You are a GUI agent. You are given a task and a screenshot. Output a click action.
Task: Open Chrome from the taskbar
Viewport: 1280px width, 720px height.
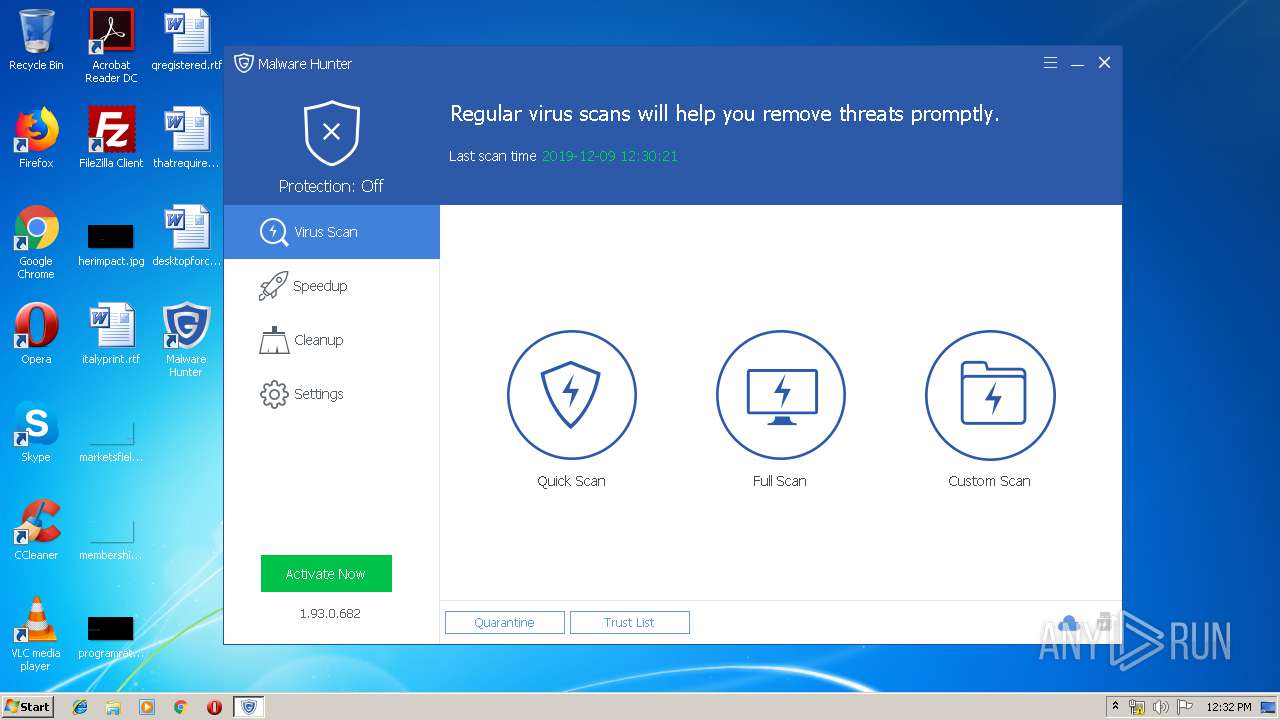pyautogui.click(x=180, y=707)
